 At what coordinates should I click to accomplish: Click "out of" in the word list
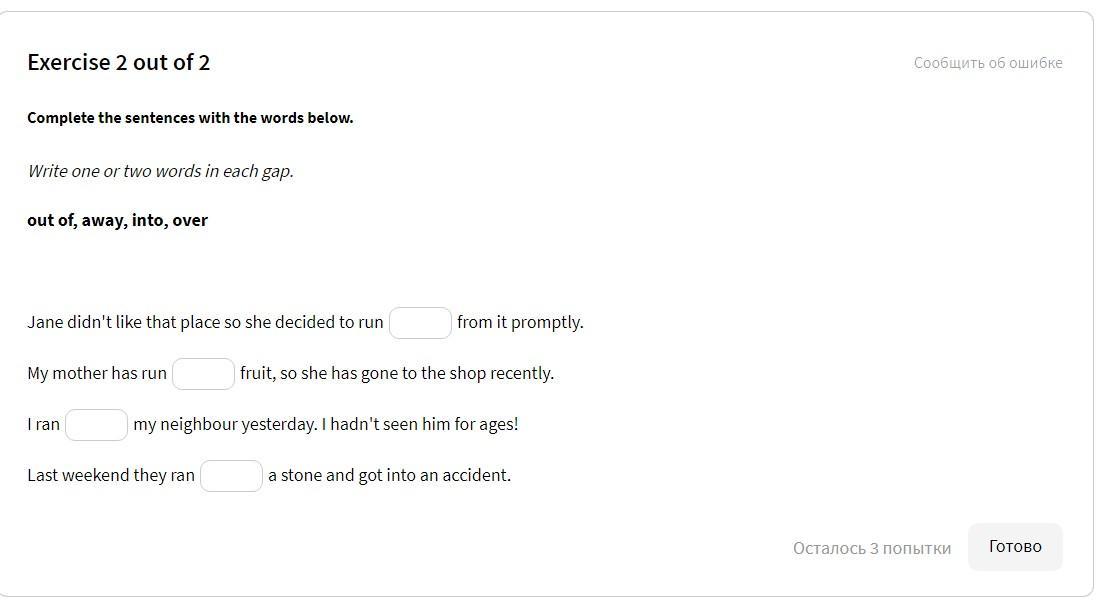51,220
